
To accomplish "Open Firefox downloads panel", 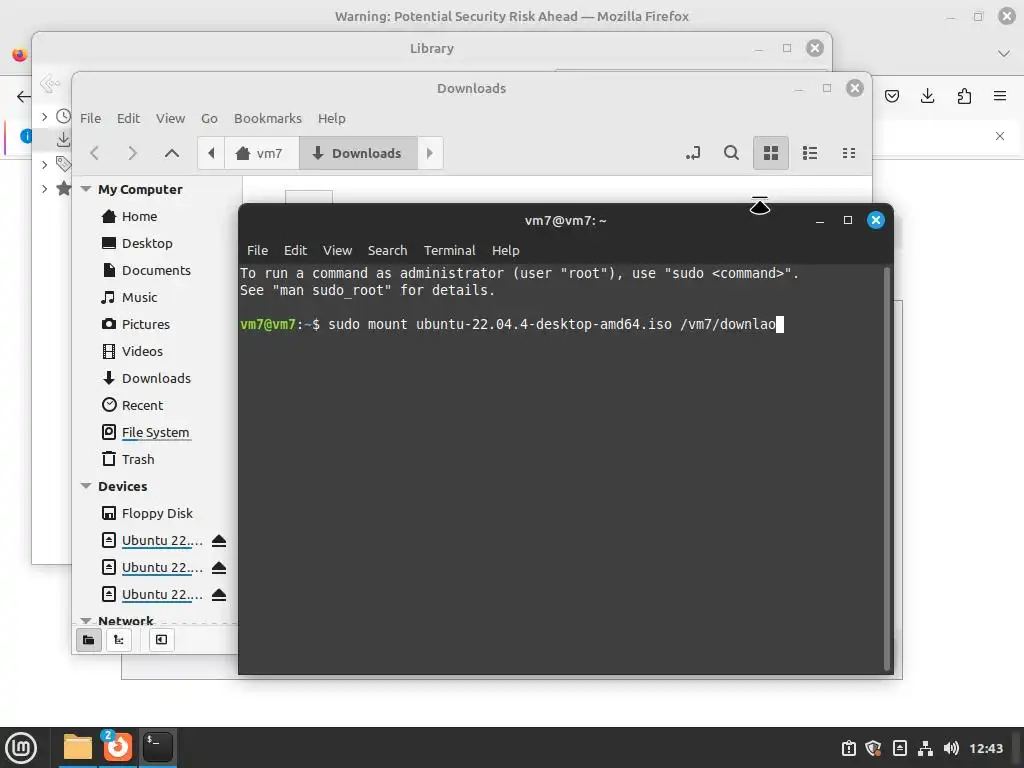I will 927,96.
